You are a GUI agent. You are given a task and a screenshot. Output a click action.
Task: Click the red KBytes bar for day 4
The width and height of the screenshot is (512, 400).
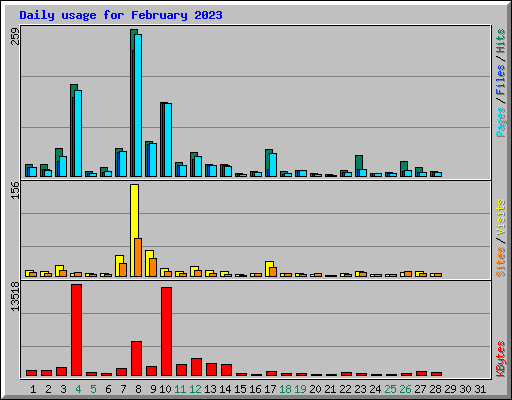[76, 330]
